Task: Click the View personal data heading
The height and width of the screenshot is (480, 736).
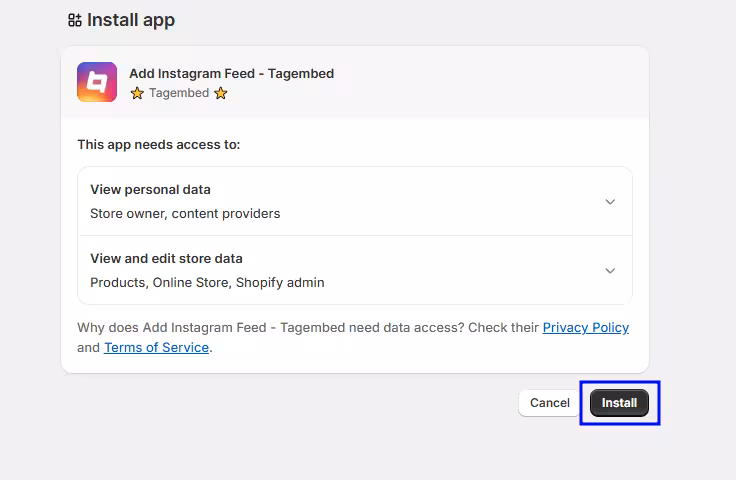Action: click(x=150, y=190)
